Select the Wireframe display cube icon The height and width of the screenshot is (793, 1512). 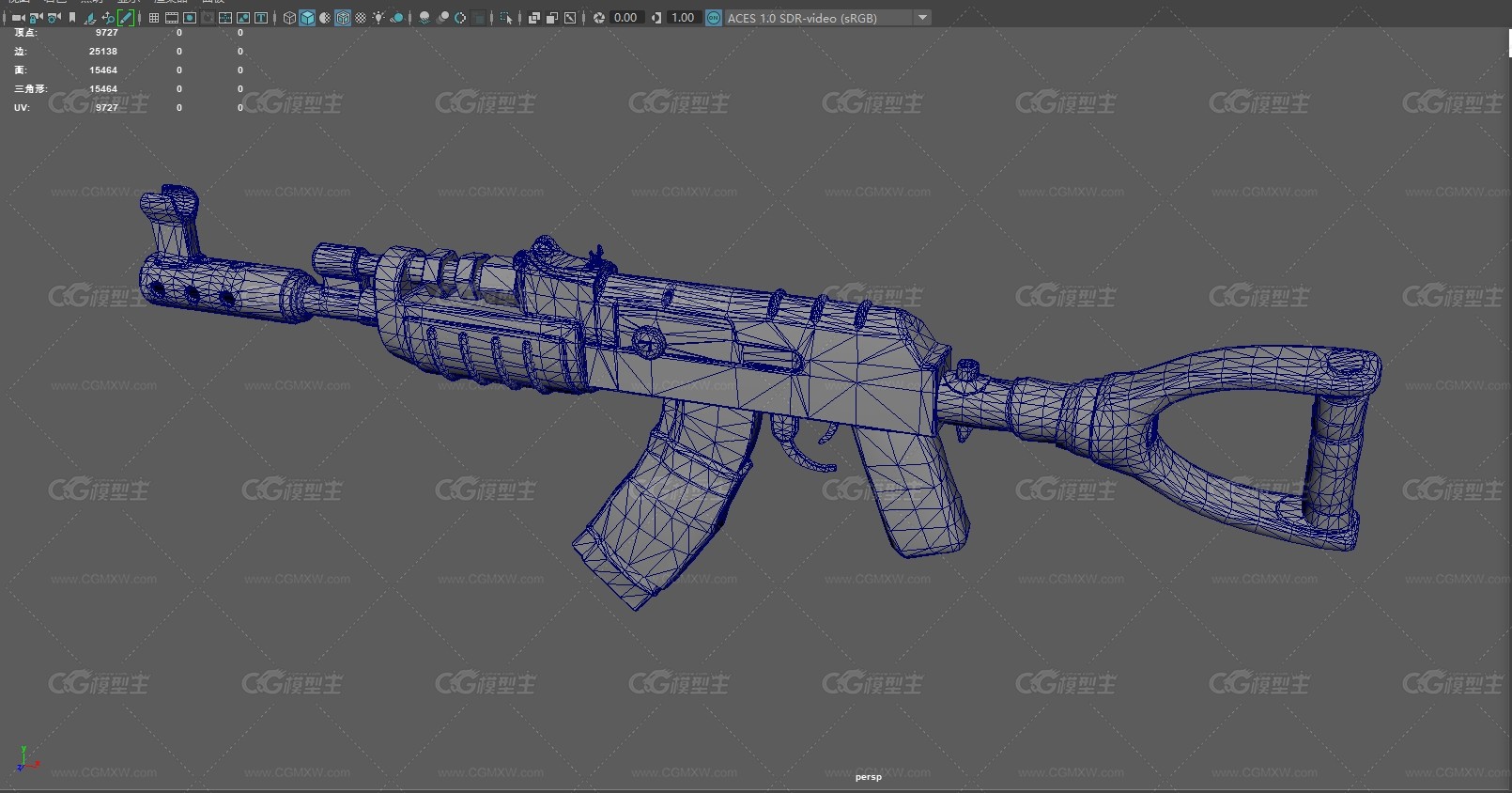[x=289, y=18]
